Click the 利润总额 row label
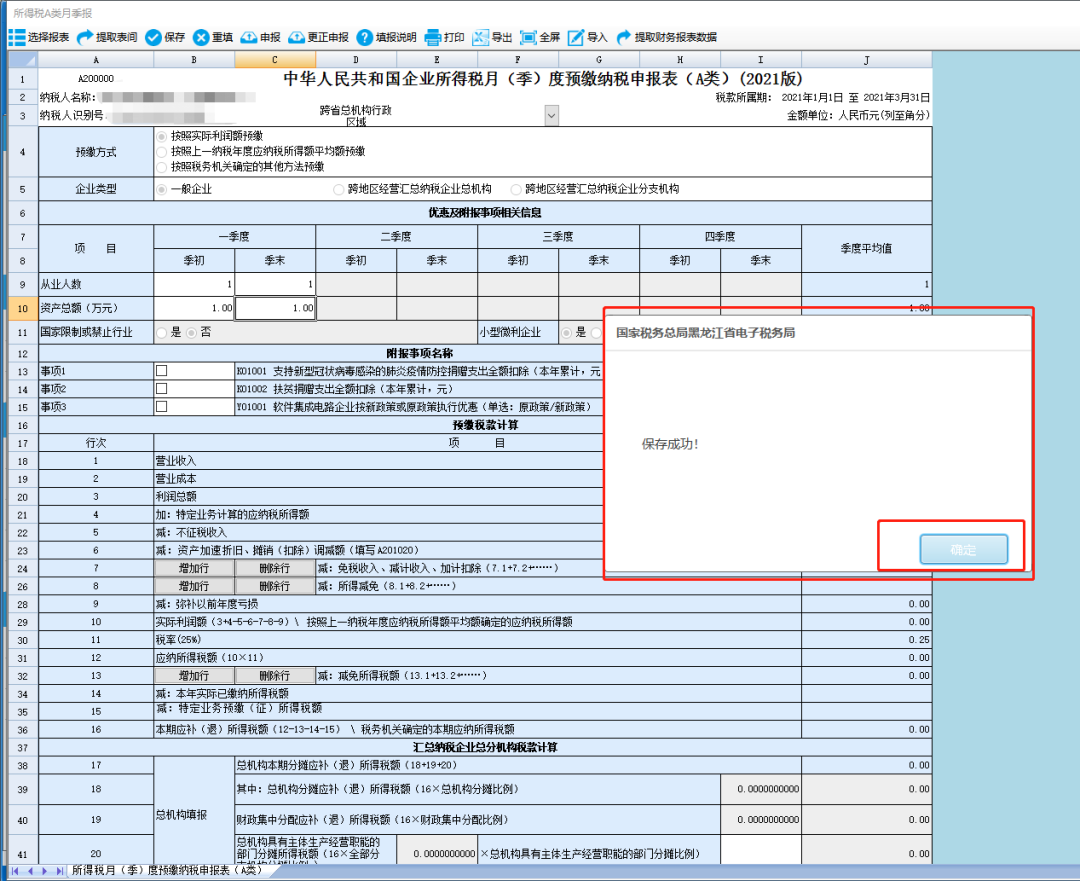1080x881 pixels. point(176,497)
